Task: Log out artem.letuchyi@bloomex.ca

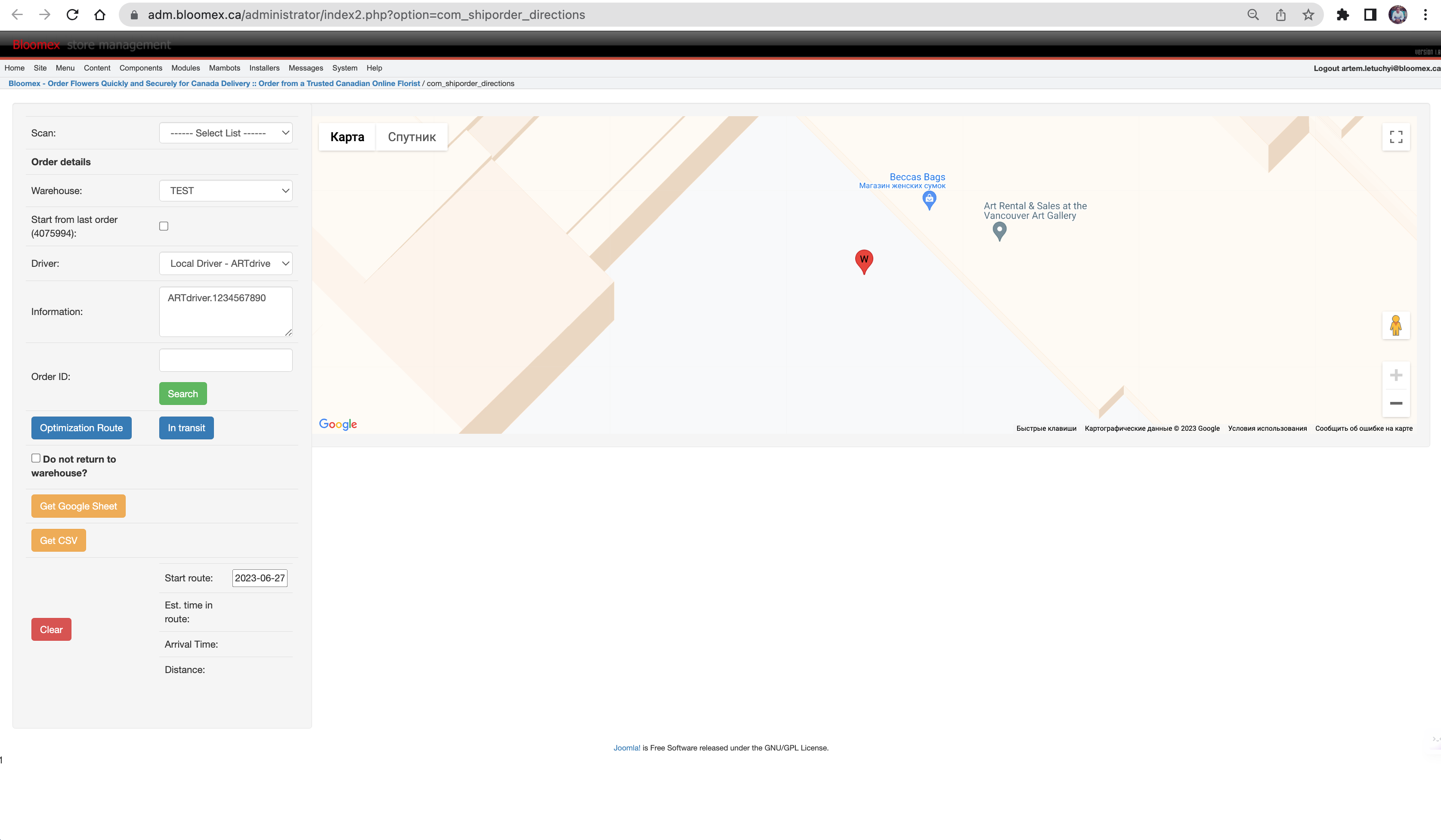Action: (x=1376, y=68)
